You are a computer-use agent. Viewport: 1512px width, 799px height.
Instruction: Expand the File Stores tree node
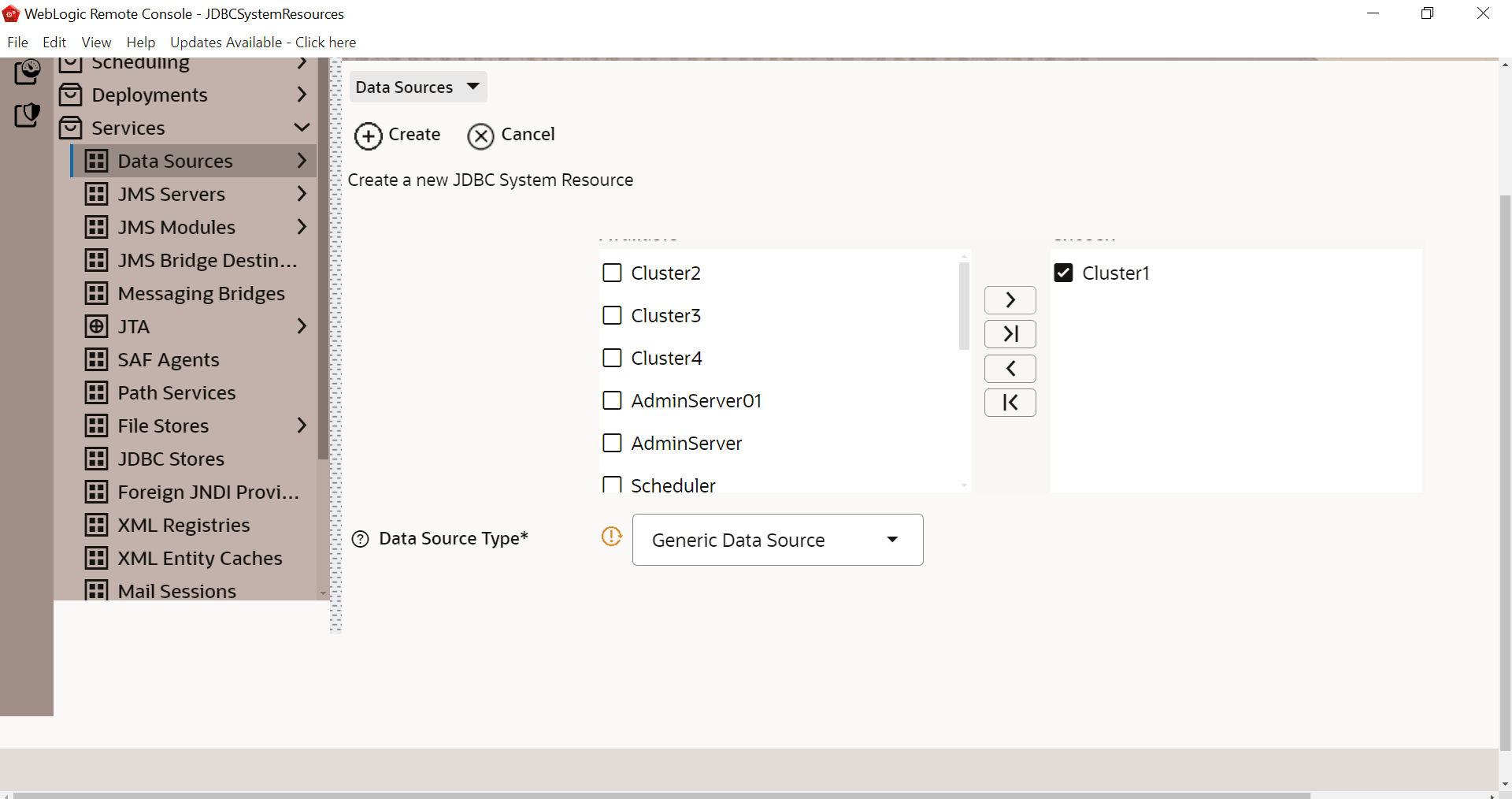[302, 426]
